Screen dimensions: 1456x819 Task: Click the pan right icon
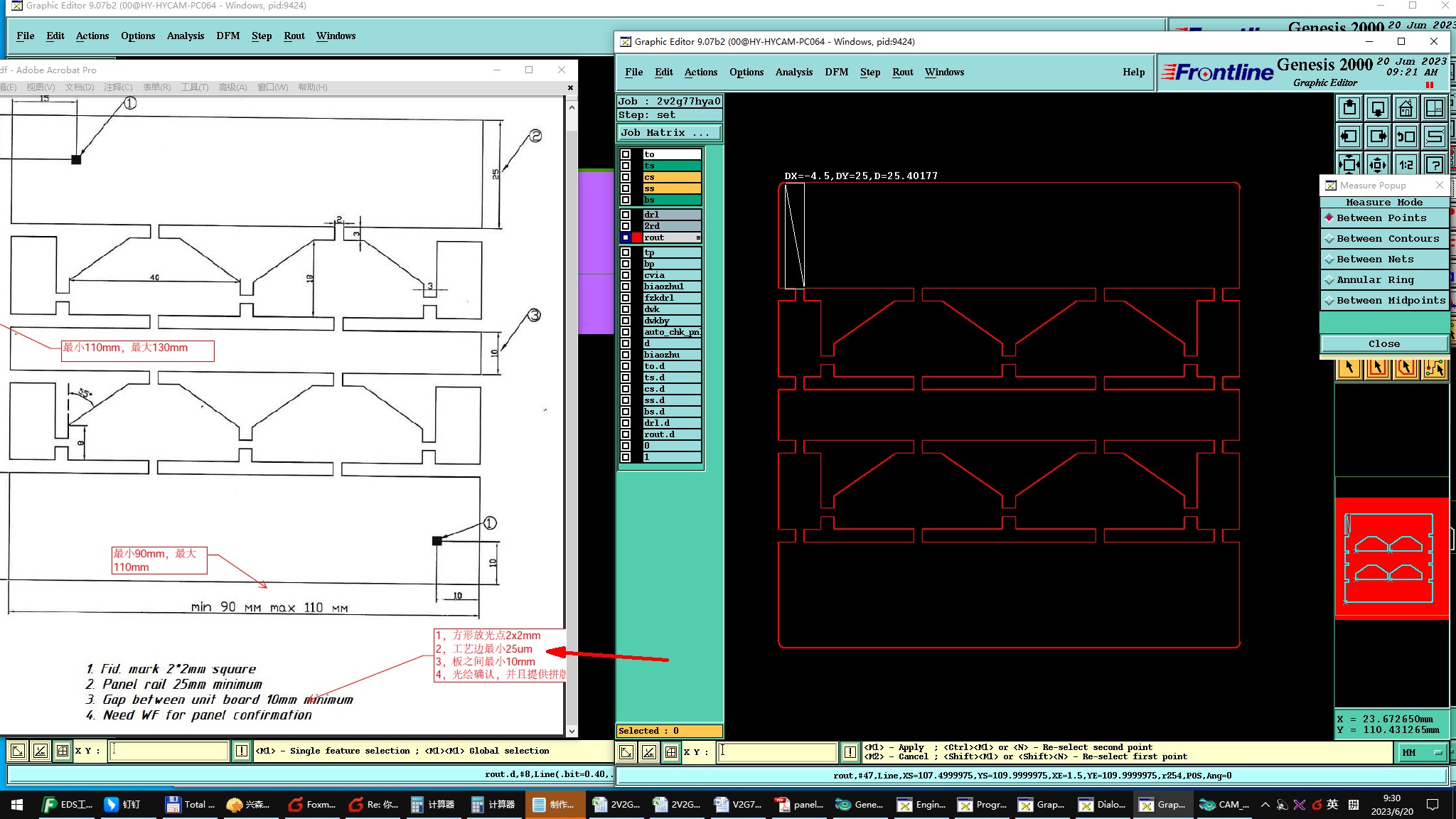1378,136
